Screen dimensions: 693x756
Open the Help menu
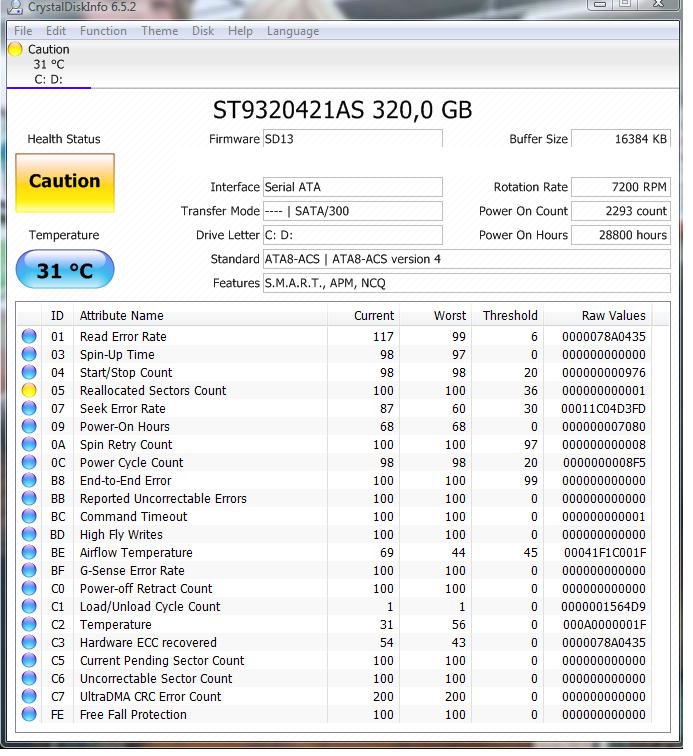point(240,31)
